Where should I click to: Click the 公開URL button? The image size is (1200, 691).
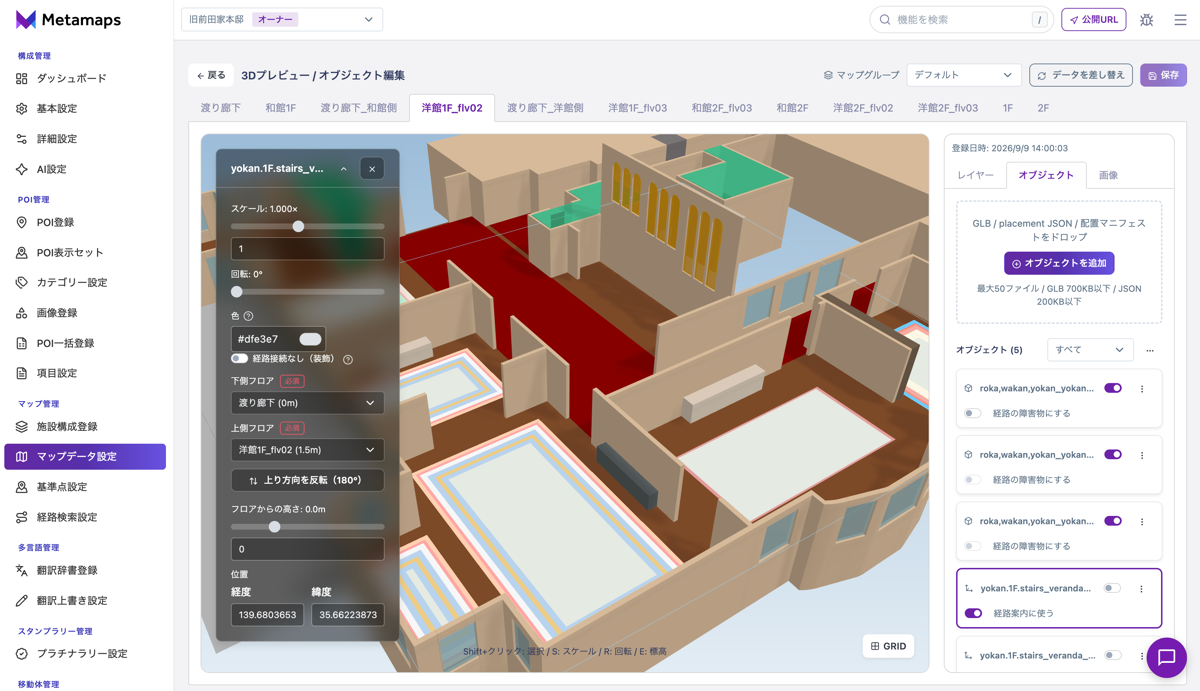tap(1094, 20)
